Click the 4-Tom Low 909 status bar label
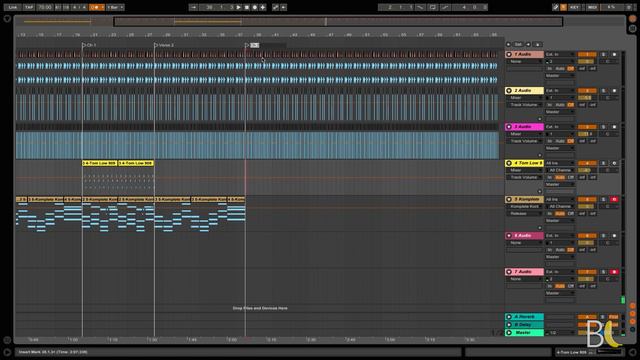Viewport: 640px width, 360px height. pos(571,352)
